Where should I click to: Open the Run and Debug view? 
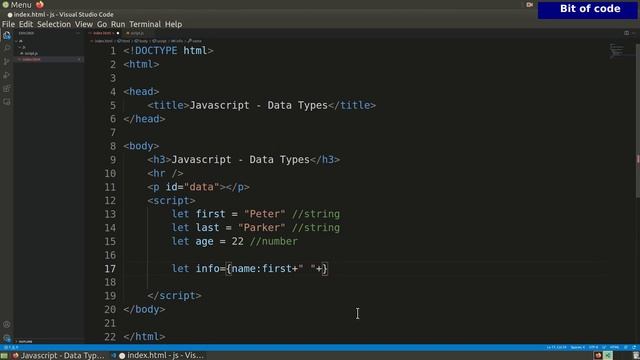[7, 75]
